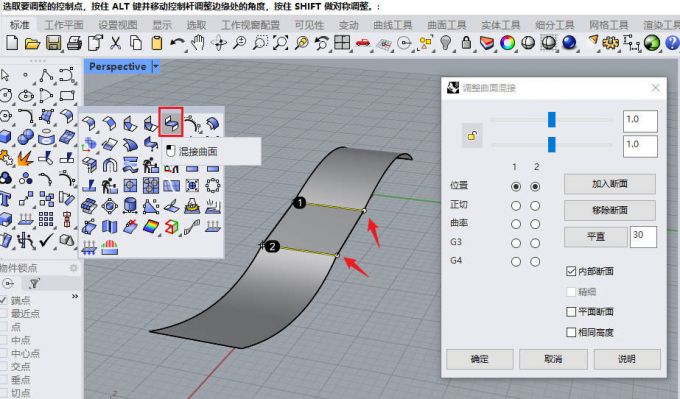Toggle the 端点 object snap checkbox
Image resolution: width=680 pixels, height=399 pixels.
[x=3, y=300]
